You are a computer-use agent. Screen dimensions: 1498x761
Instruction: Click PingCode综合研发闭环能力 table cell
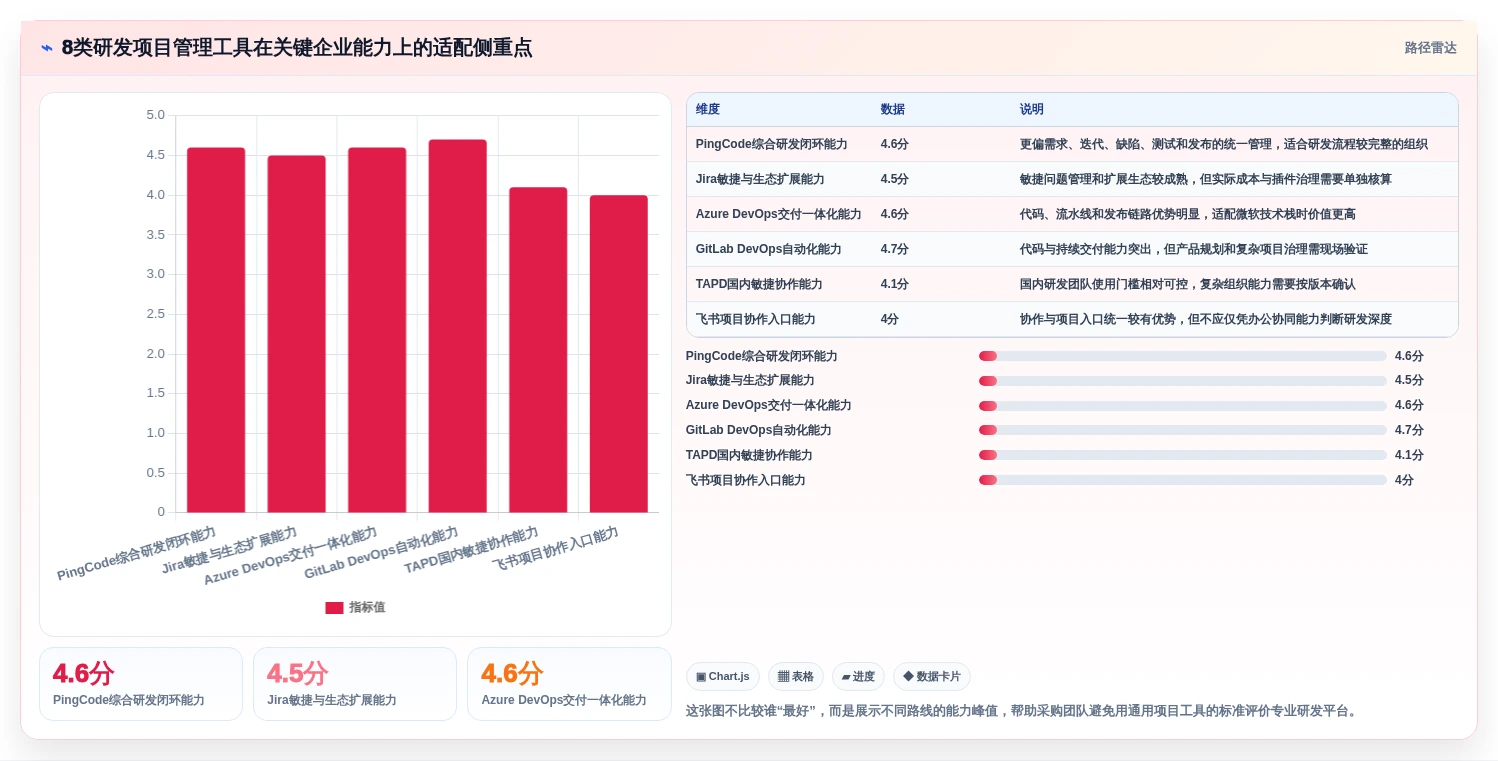771,144
